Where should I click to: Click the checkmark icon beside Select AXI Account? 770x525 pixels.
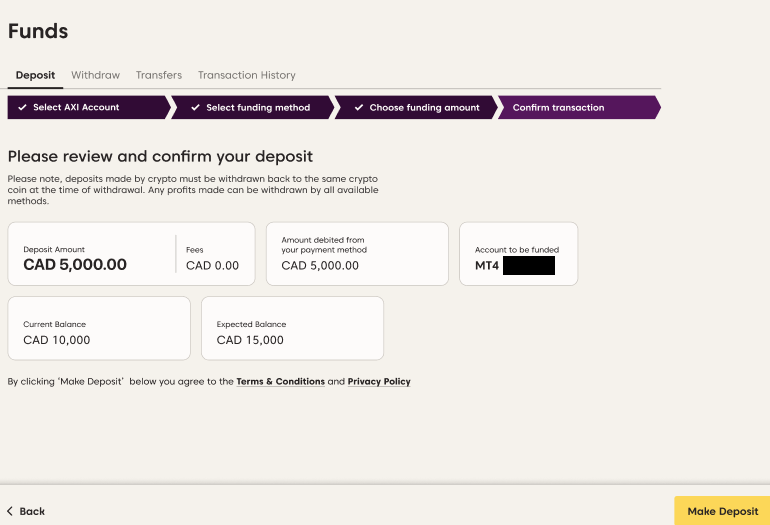(x=22, y=108)
